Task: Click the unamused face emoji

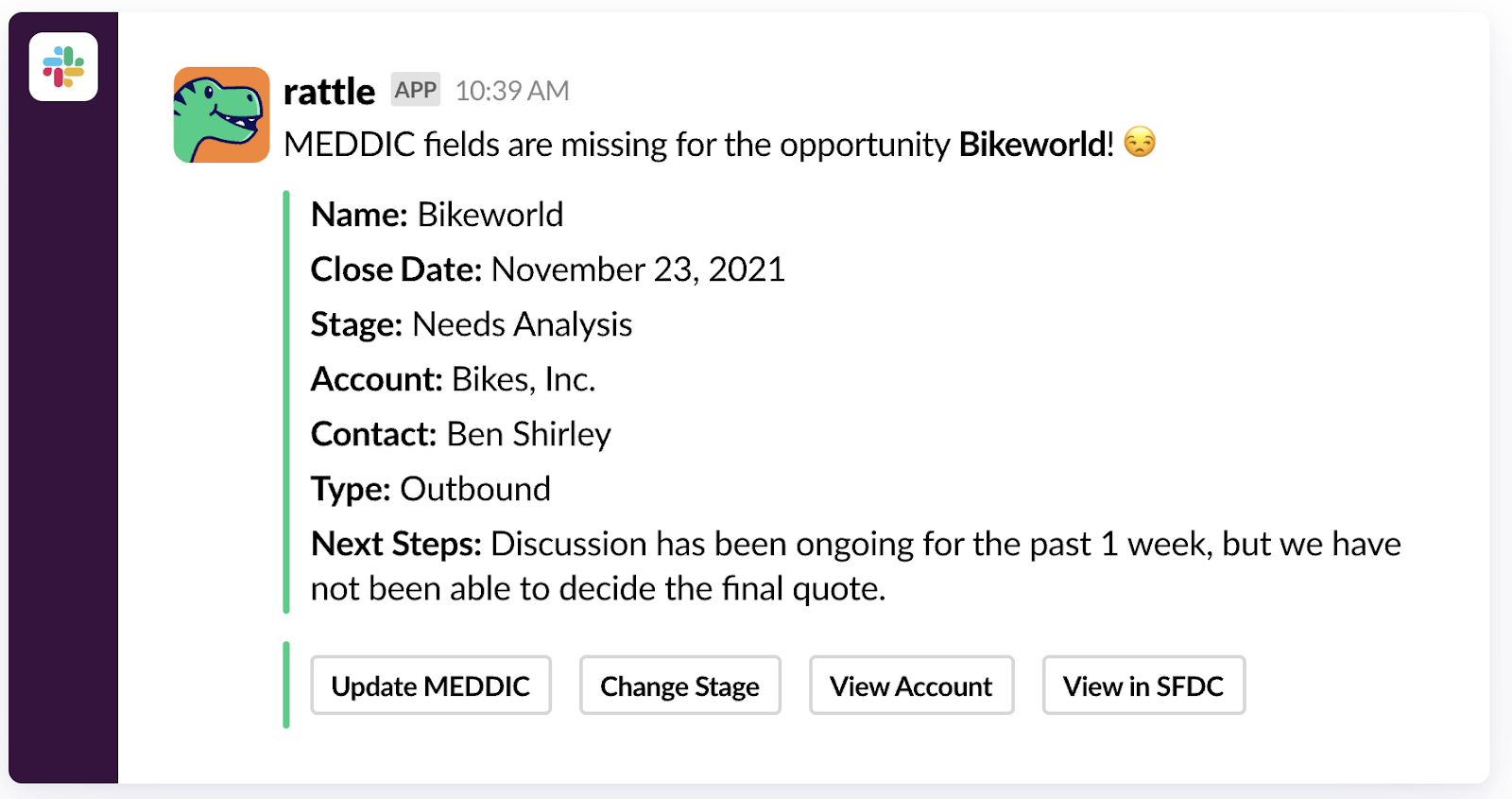Action: [1141, 144]
